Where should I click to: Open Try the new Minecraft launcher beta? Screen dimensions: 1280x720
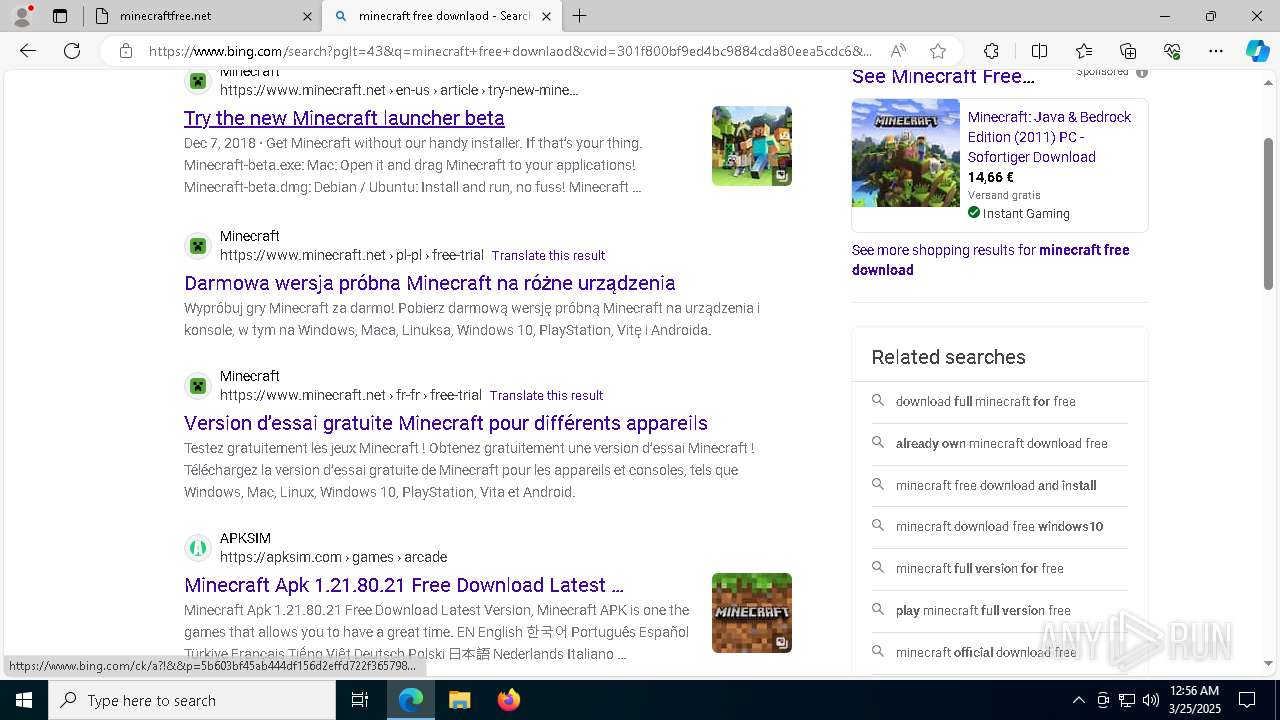pyautogui.click(x=344, y=118)
